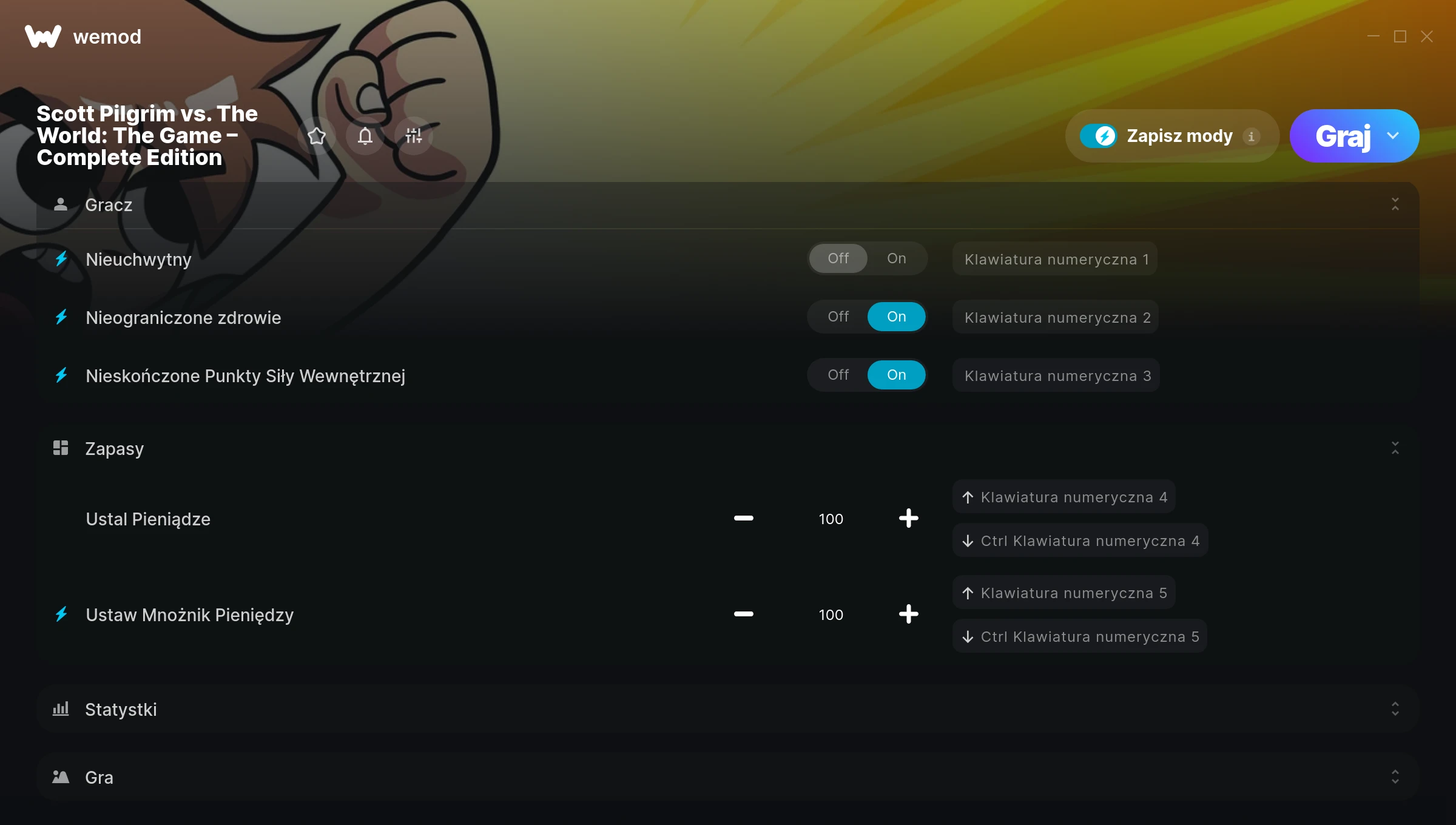
Task: Decrease Ustaw Mnożnik Pieniędzy with minus
Action: coord(744,614)
